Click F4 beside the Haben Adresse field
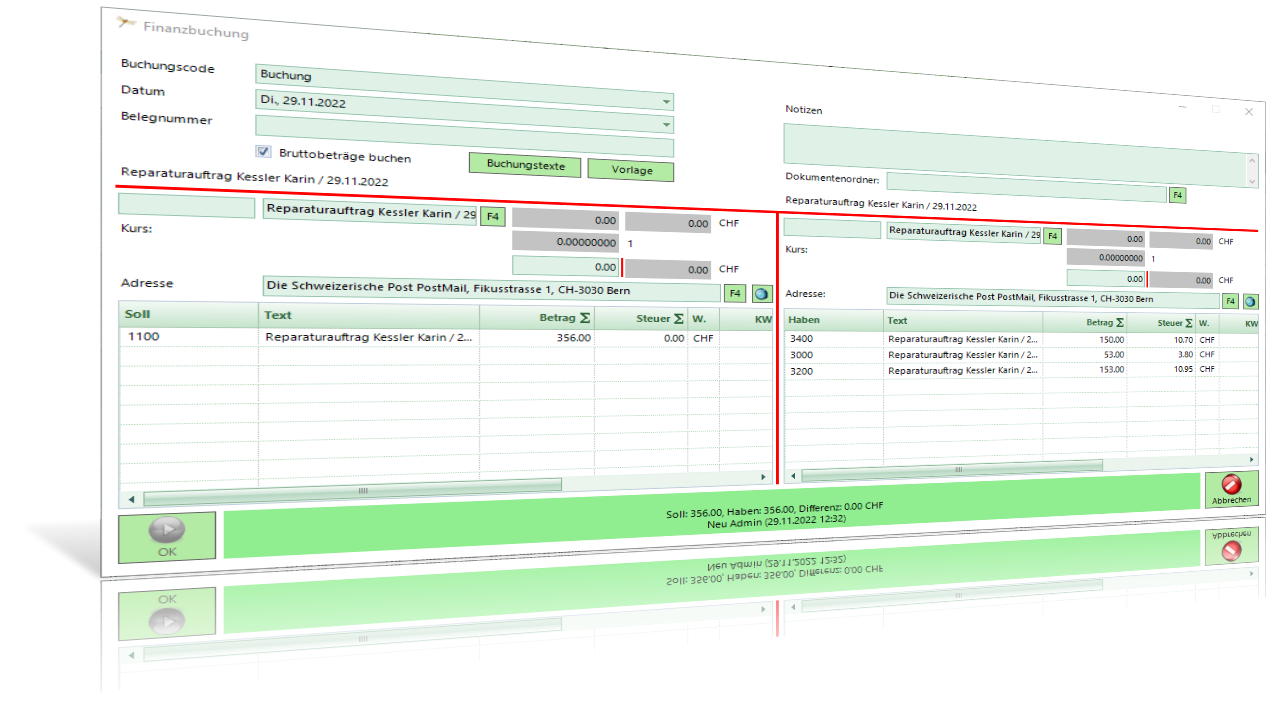This screenshot has width=1276, height=709. 1230,300
